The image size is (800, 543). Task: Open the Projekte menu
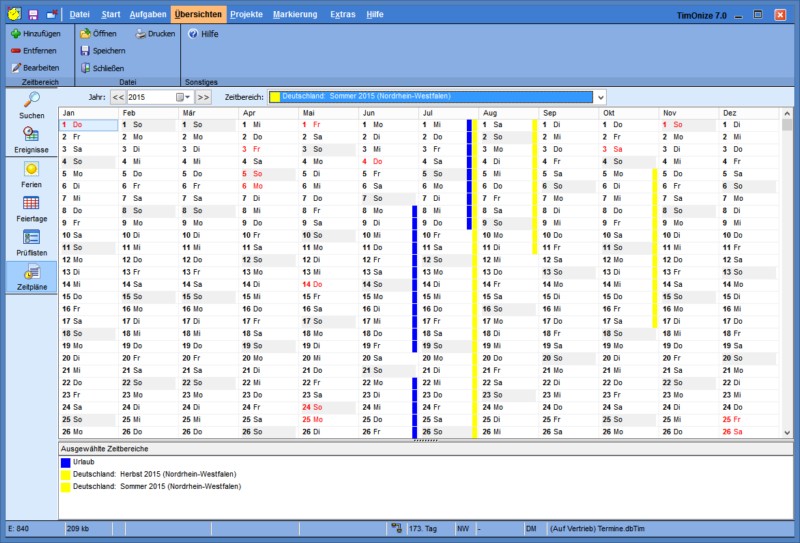(x=247, y=14)
